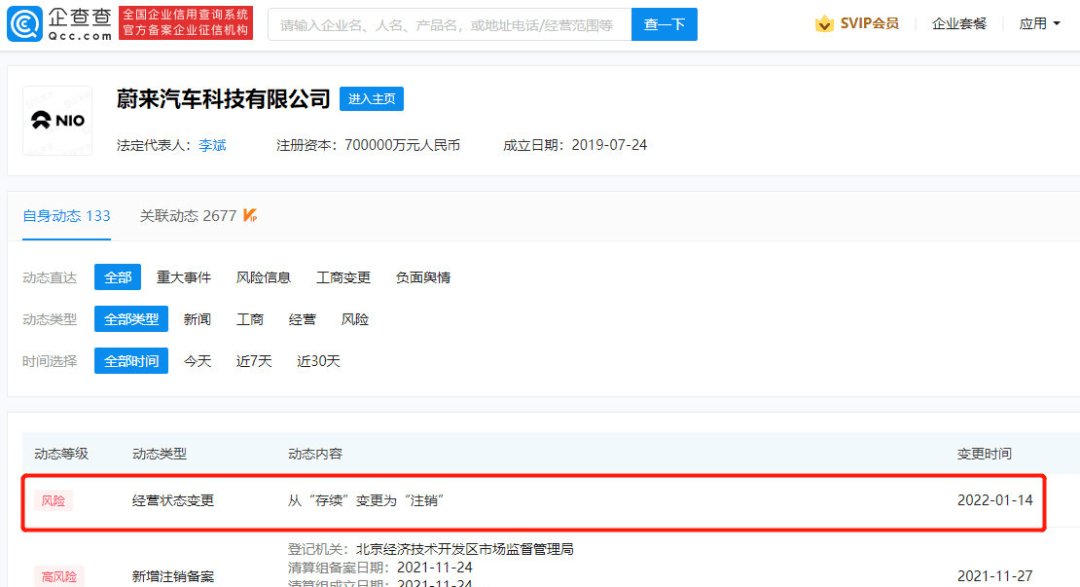Click the NIO company logo thumbnail
The width and height of the screenshot is (1080, 587).
click(x=57, y=119)
